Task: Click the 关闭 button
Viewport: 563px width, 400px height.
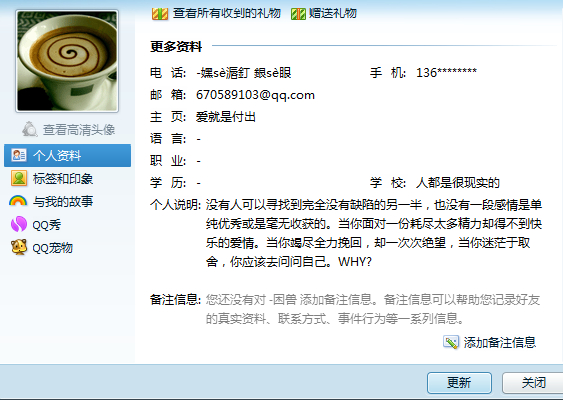Action: pos(533,383)
